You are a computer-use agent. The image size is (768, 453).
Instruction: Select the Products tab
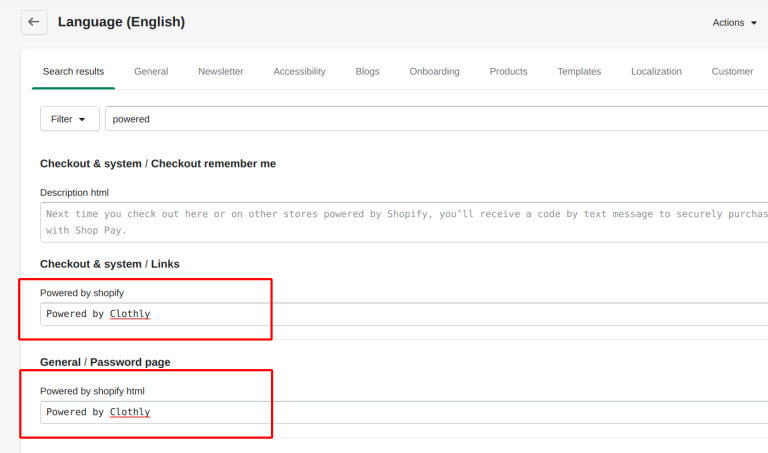pos(508,72)
